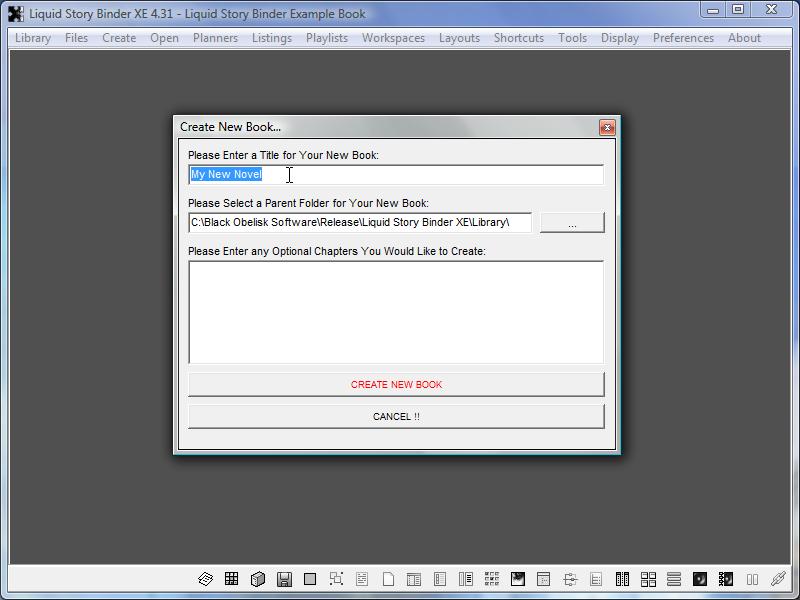
Task: Open the Library menu
Action: 33,38
